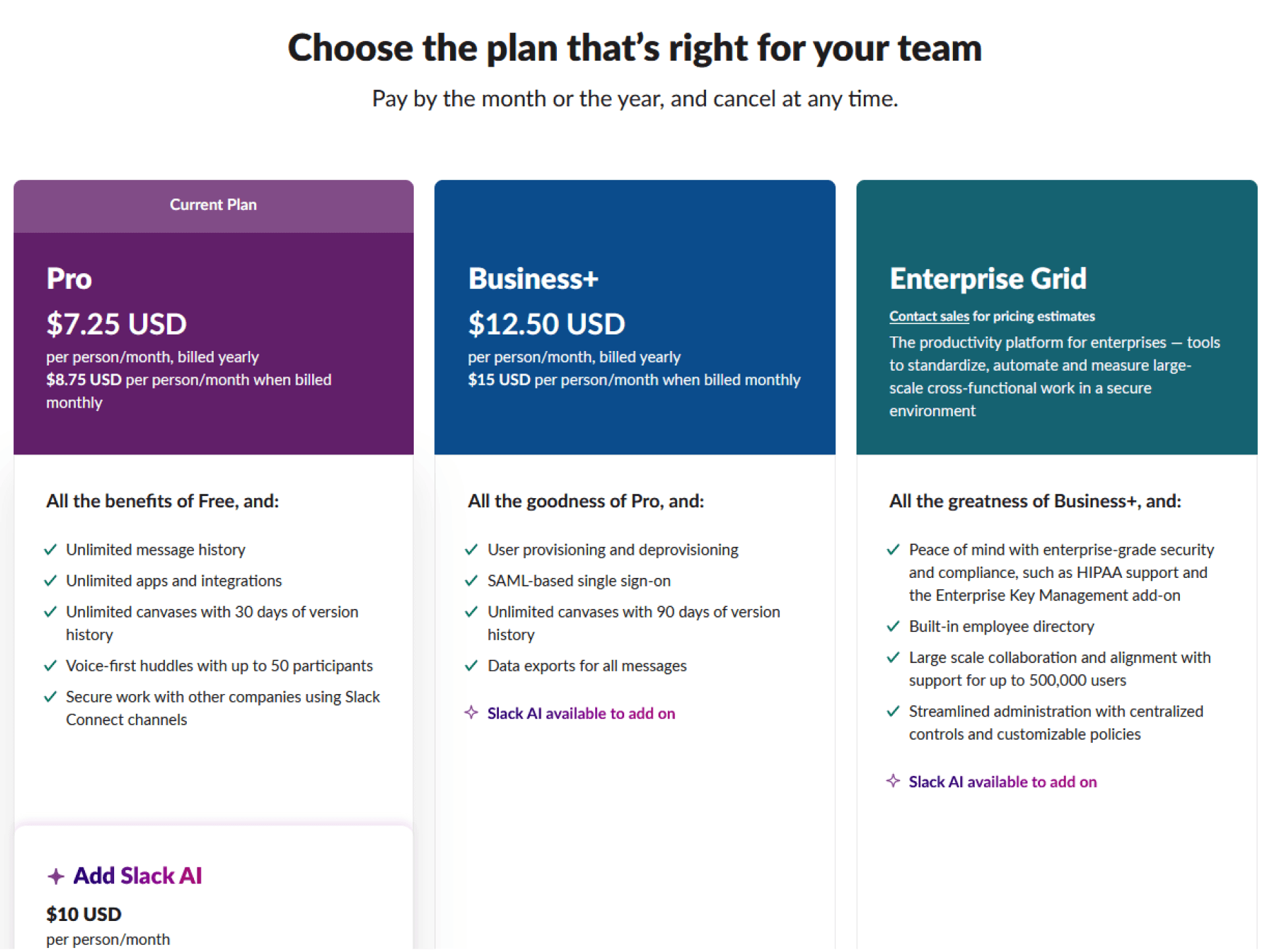Click the Current Plan banner
Viewport: 1267px width, 952px height.
(x=213, y=205)
